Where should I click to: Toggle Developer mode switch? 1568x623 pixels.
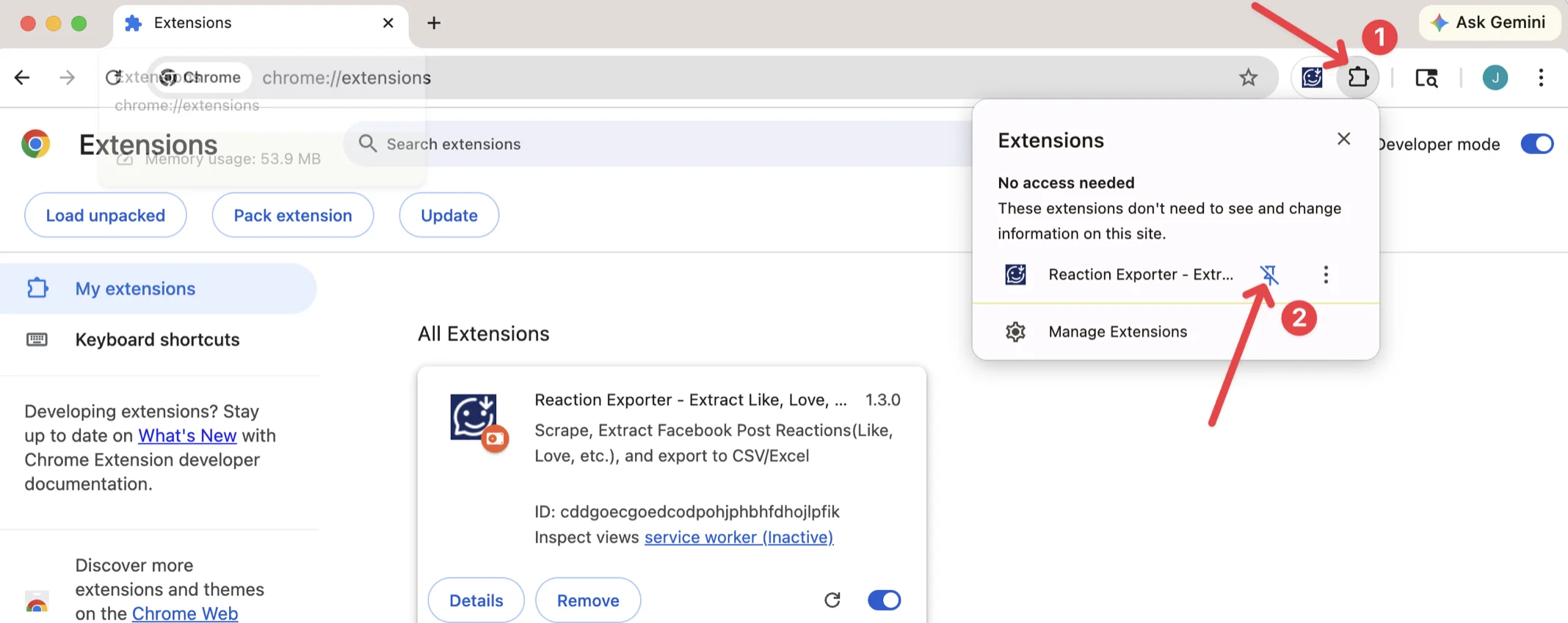click(x=1536, y=144)
